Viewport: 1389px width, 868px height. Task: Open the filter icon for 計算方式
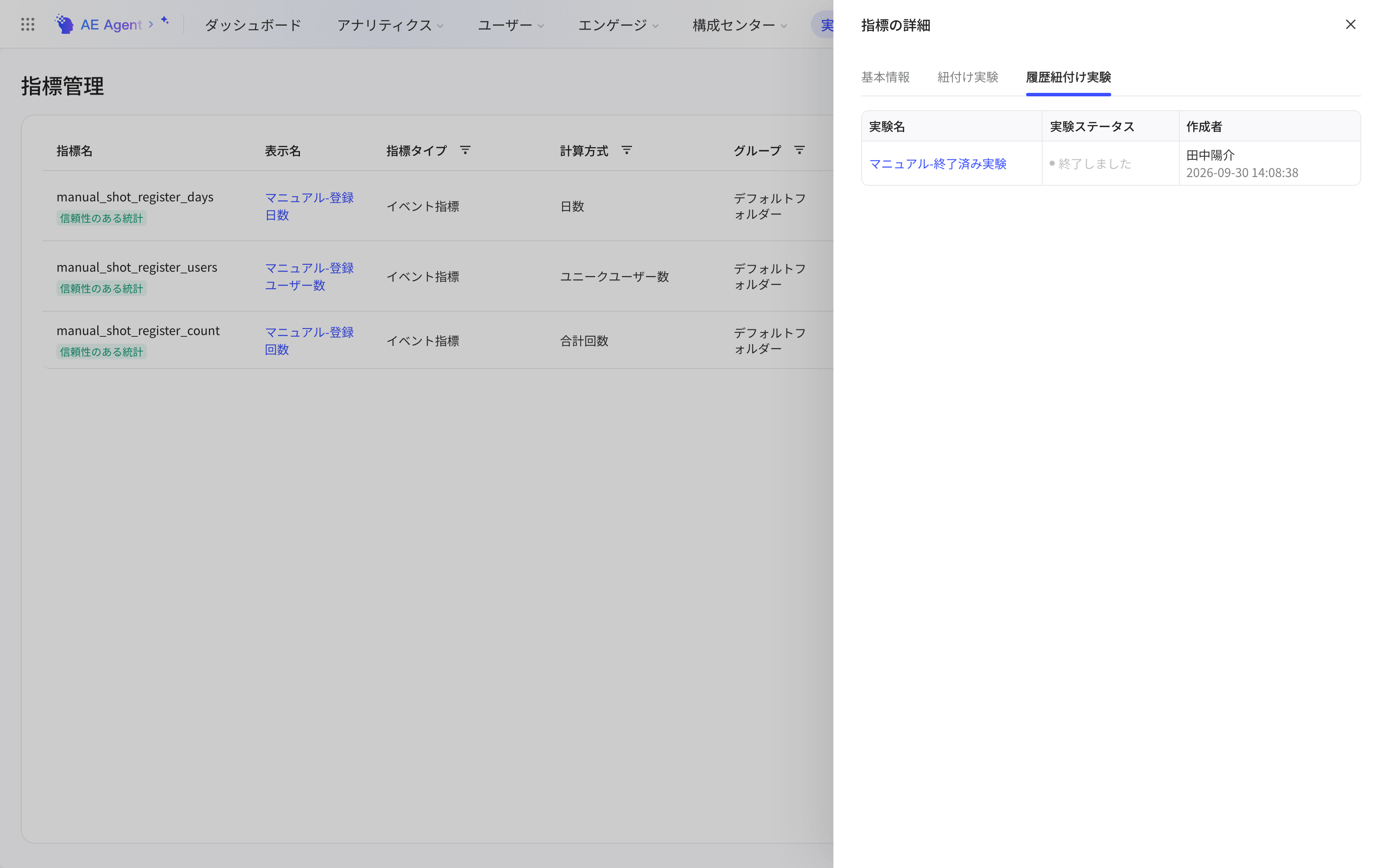626,151
